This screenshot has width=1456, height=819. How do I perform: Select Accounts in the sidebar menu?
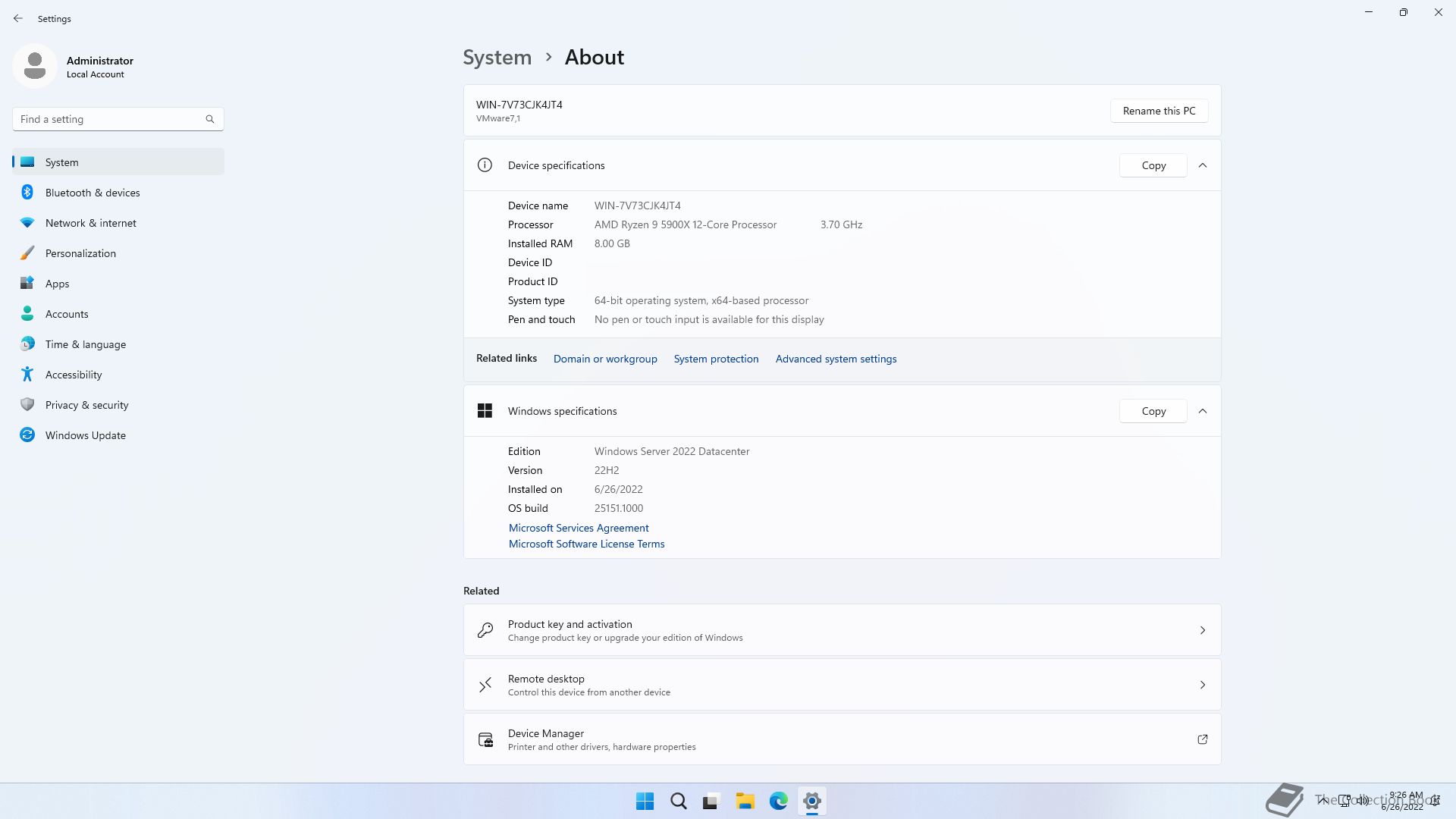[x=67, y=314]
